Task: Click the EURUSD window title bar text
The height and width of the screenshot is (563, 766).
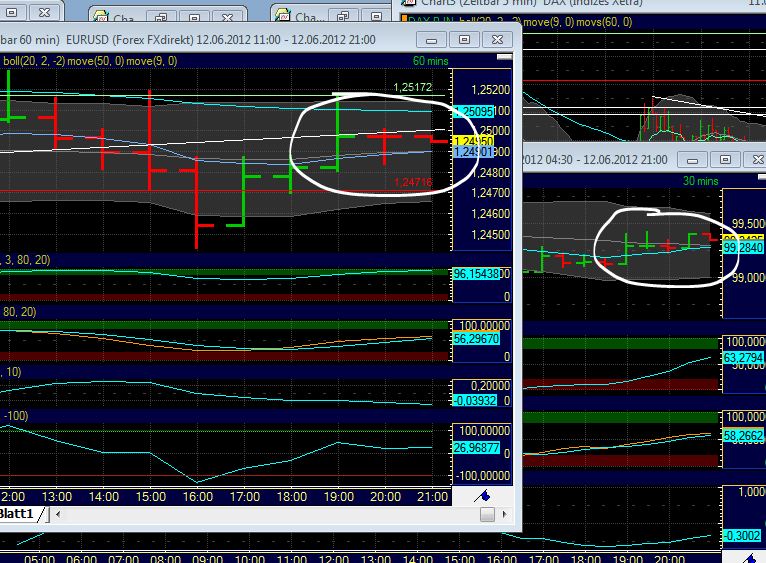Action: (188, 40)
